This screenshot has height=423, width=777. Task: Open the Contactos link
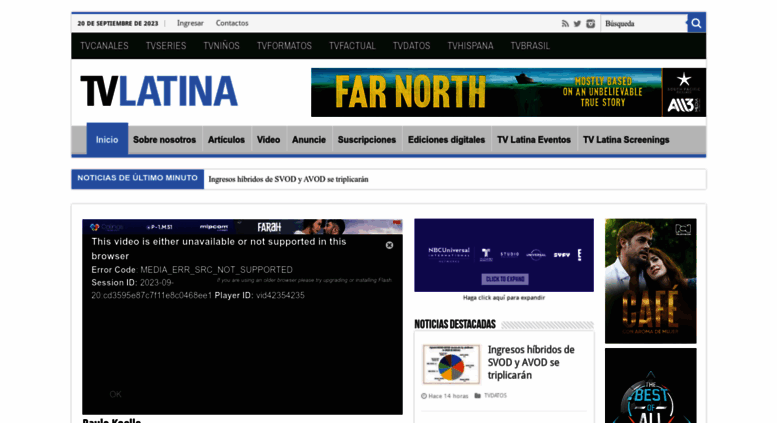[x=232, y=23]
